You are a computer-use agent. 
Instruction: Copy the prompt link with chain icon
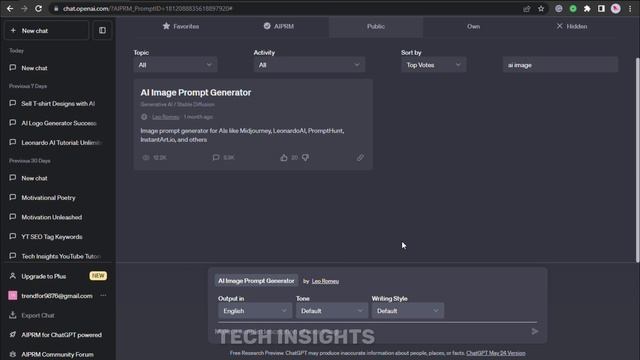tap(360, 158)
